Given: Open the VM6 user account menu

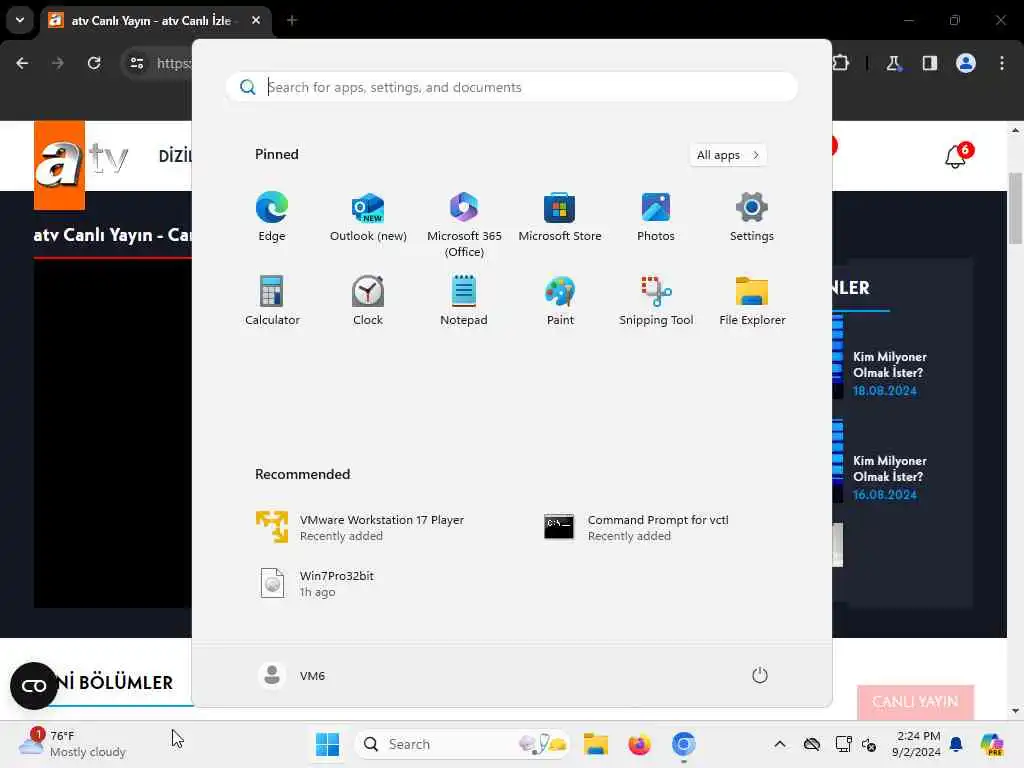Looking at the screenshot, I should point(292,675).
